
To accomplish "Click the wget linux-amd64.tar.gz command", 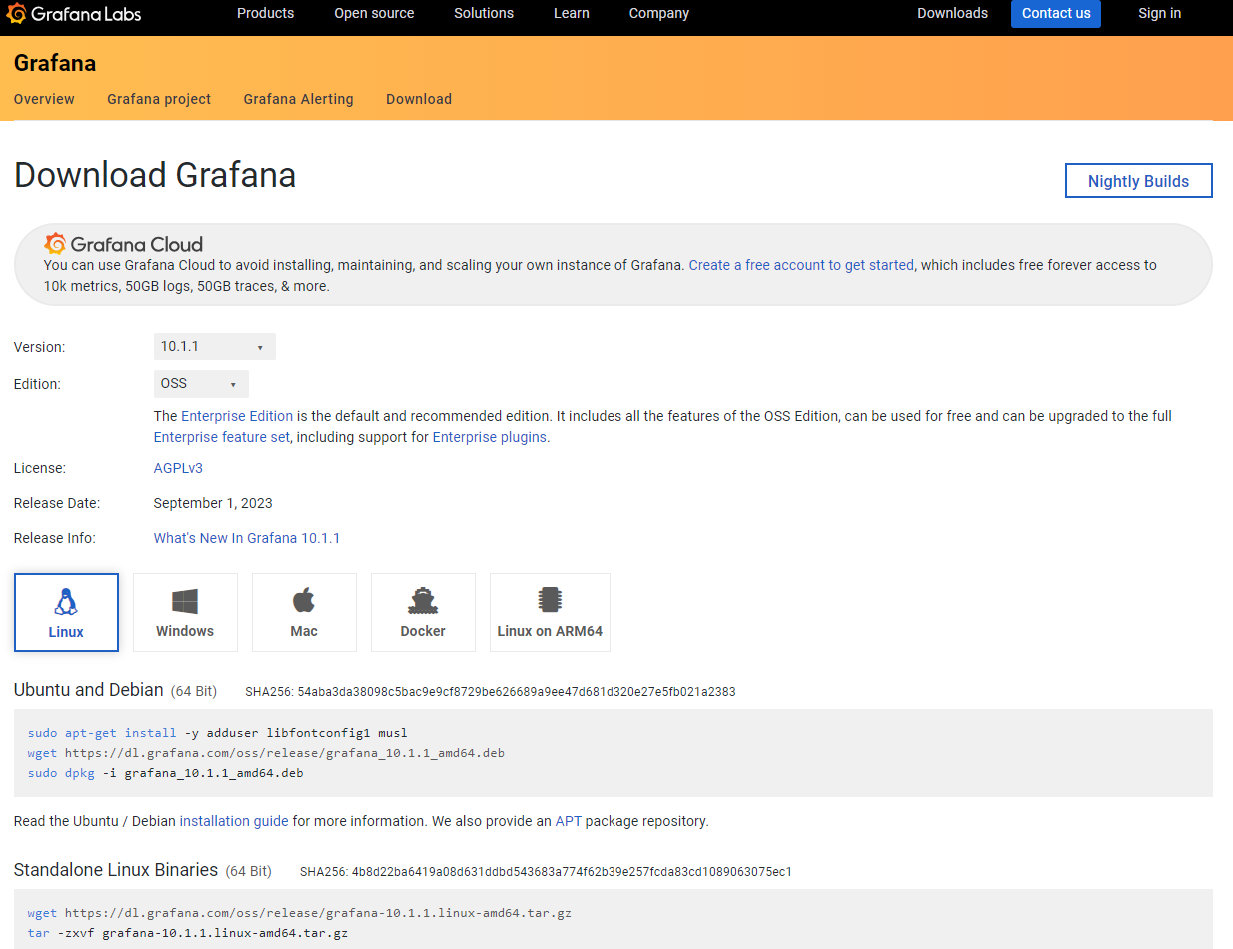I will pos(300,913).
